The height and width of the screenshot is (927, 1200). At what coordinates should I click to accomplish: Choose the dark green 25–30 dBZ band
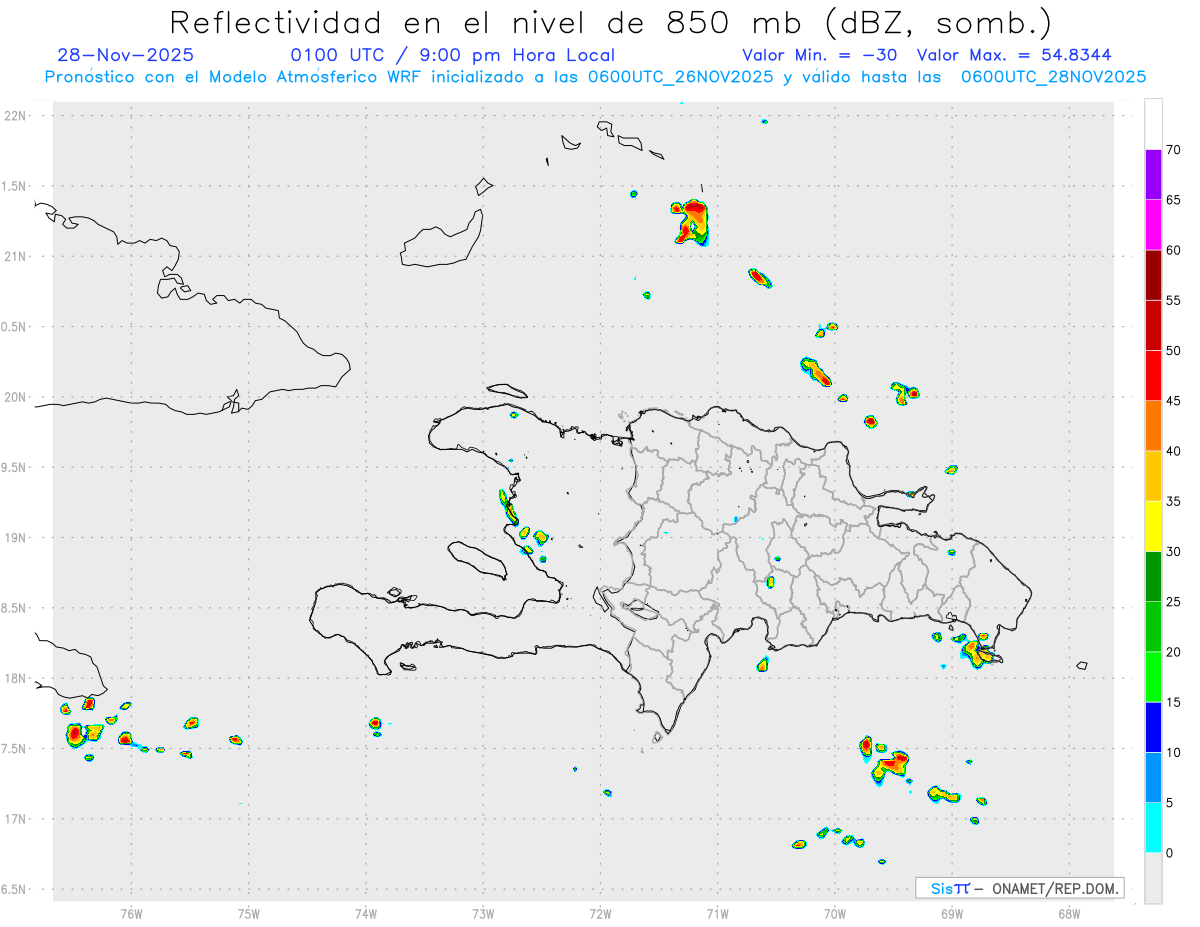(1153, 577)
